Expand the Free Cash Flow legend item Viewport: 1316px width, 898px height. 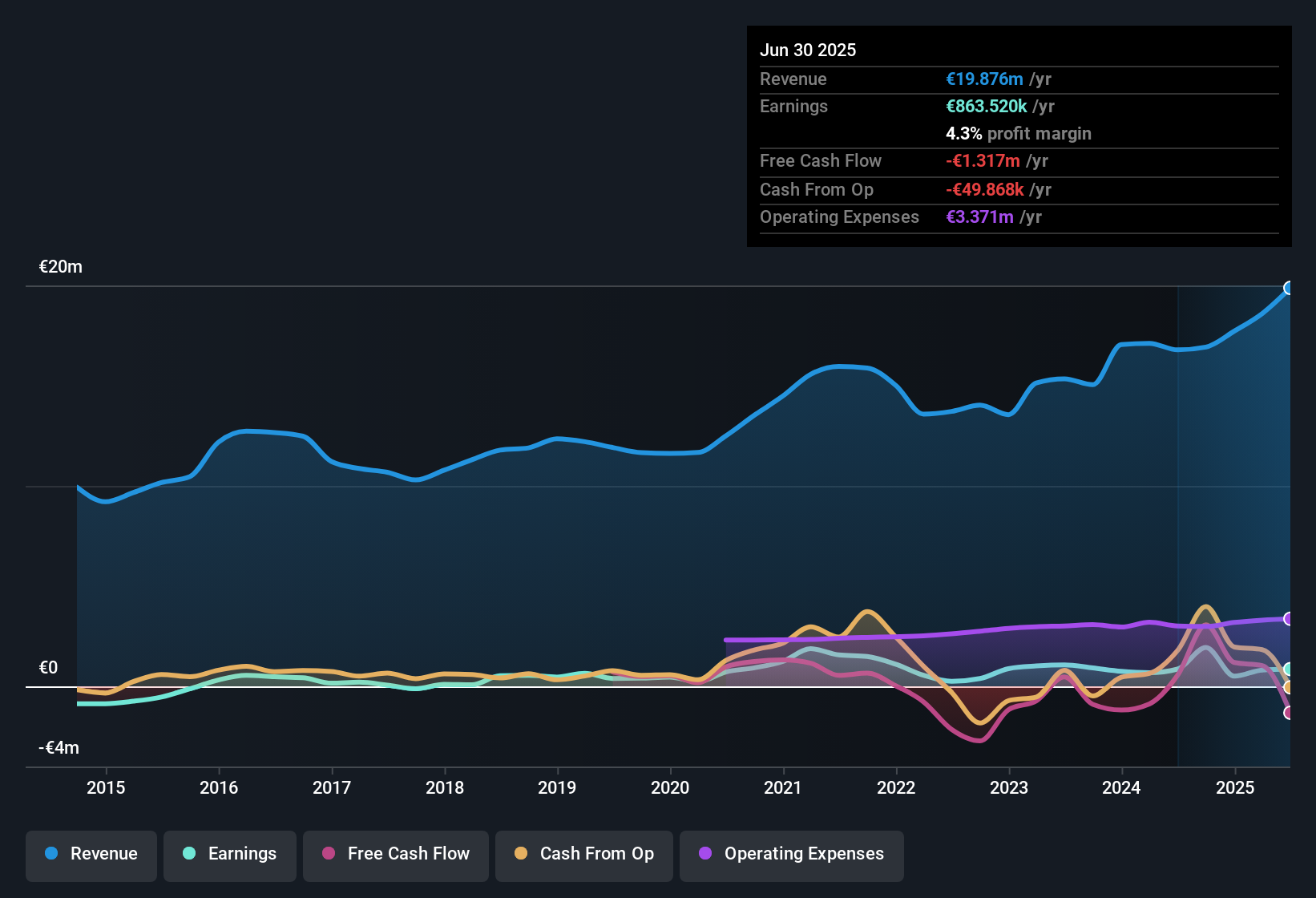click(395, 854)
